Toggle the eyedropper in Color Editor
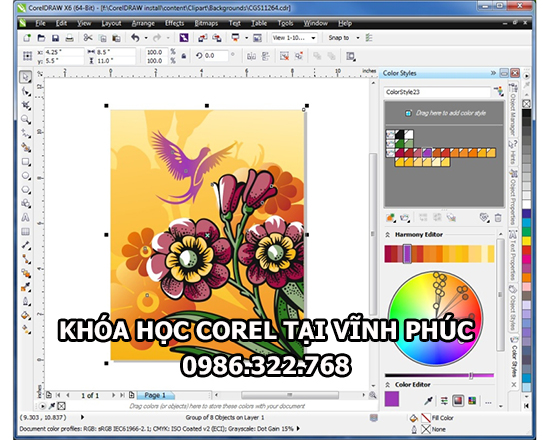550x440 pixels. [428, 401]
